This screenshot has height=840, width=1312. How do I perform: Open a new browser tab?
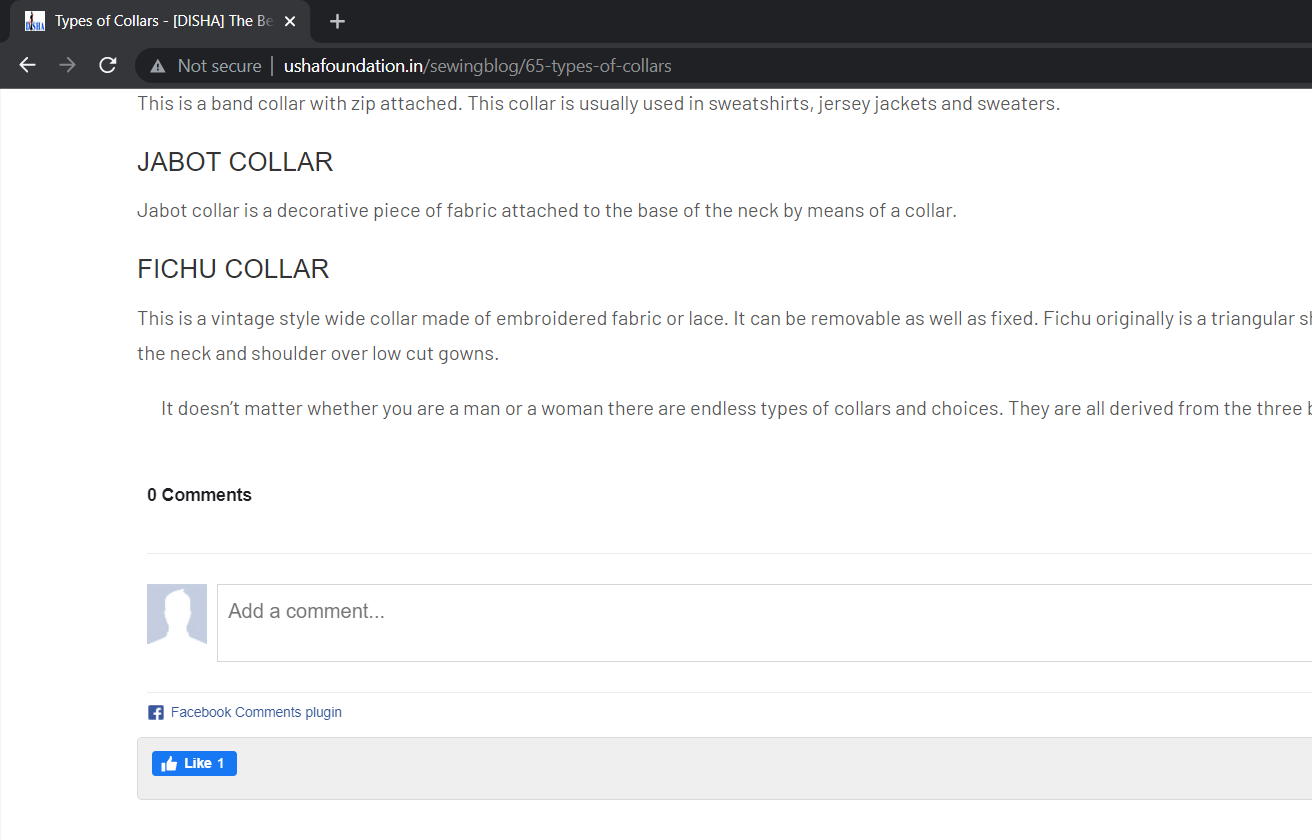(337, 21)
